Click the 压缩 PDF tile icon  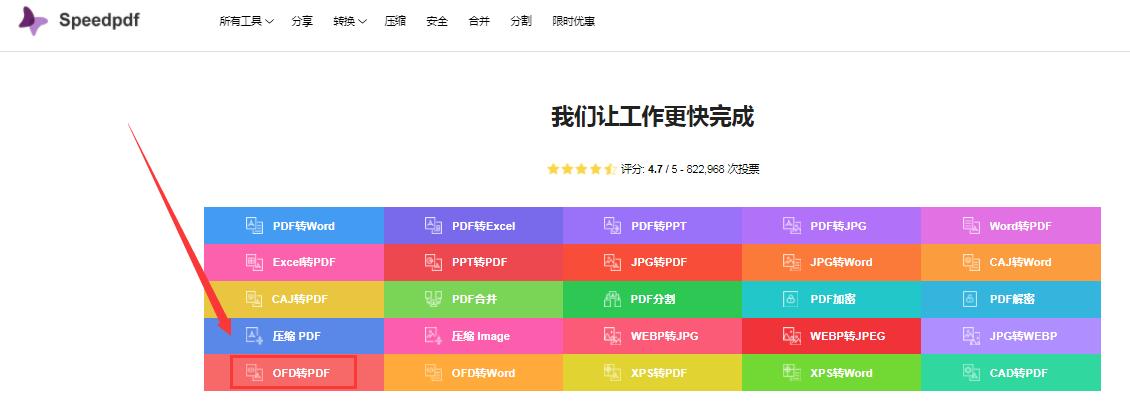pyautogui.click(x=254, y=335)
